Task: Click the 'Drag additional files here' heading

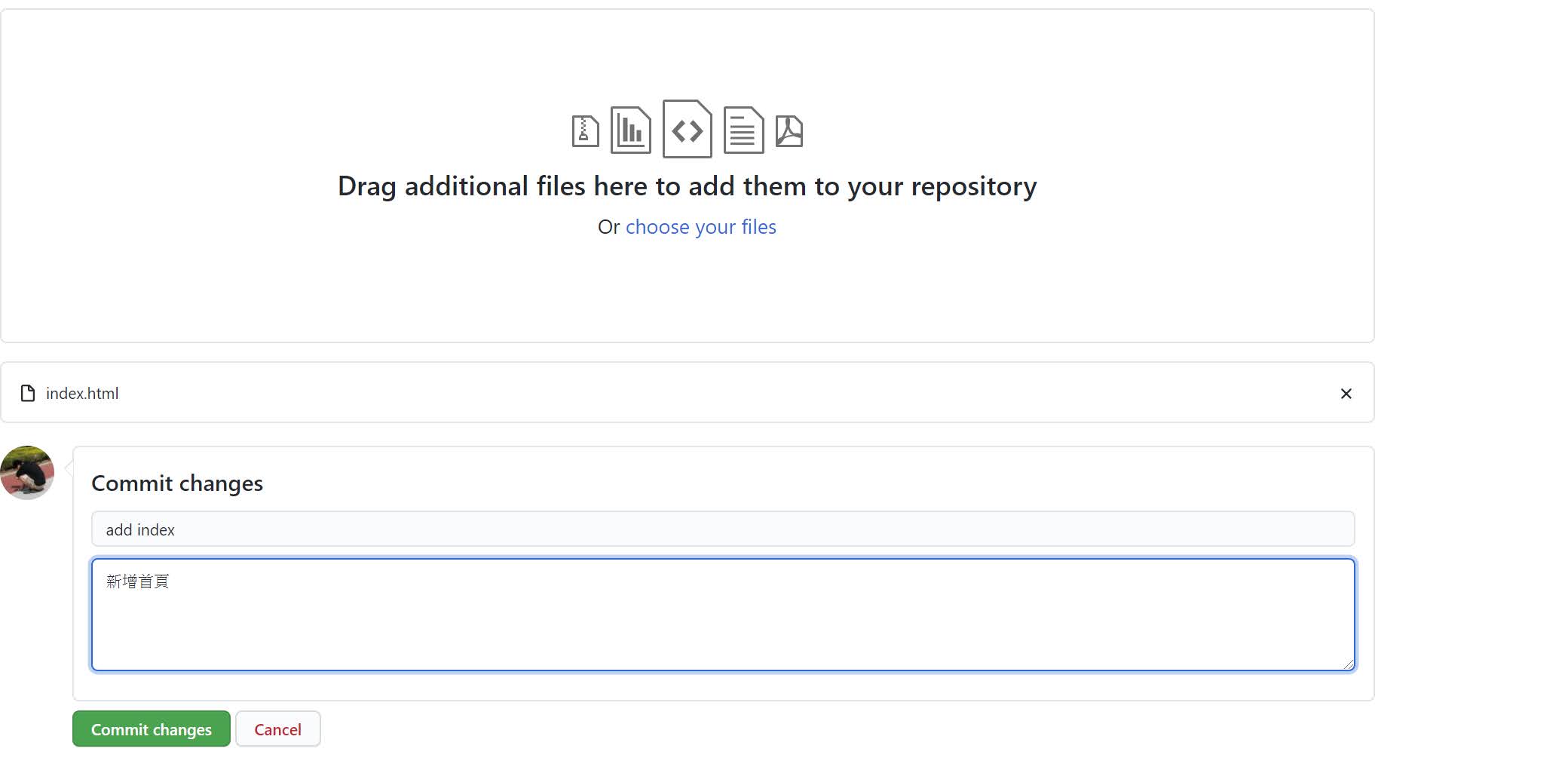Action: [x=688, y=186]
